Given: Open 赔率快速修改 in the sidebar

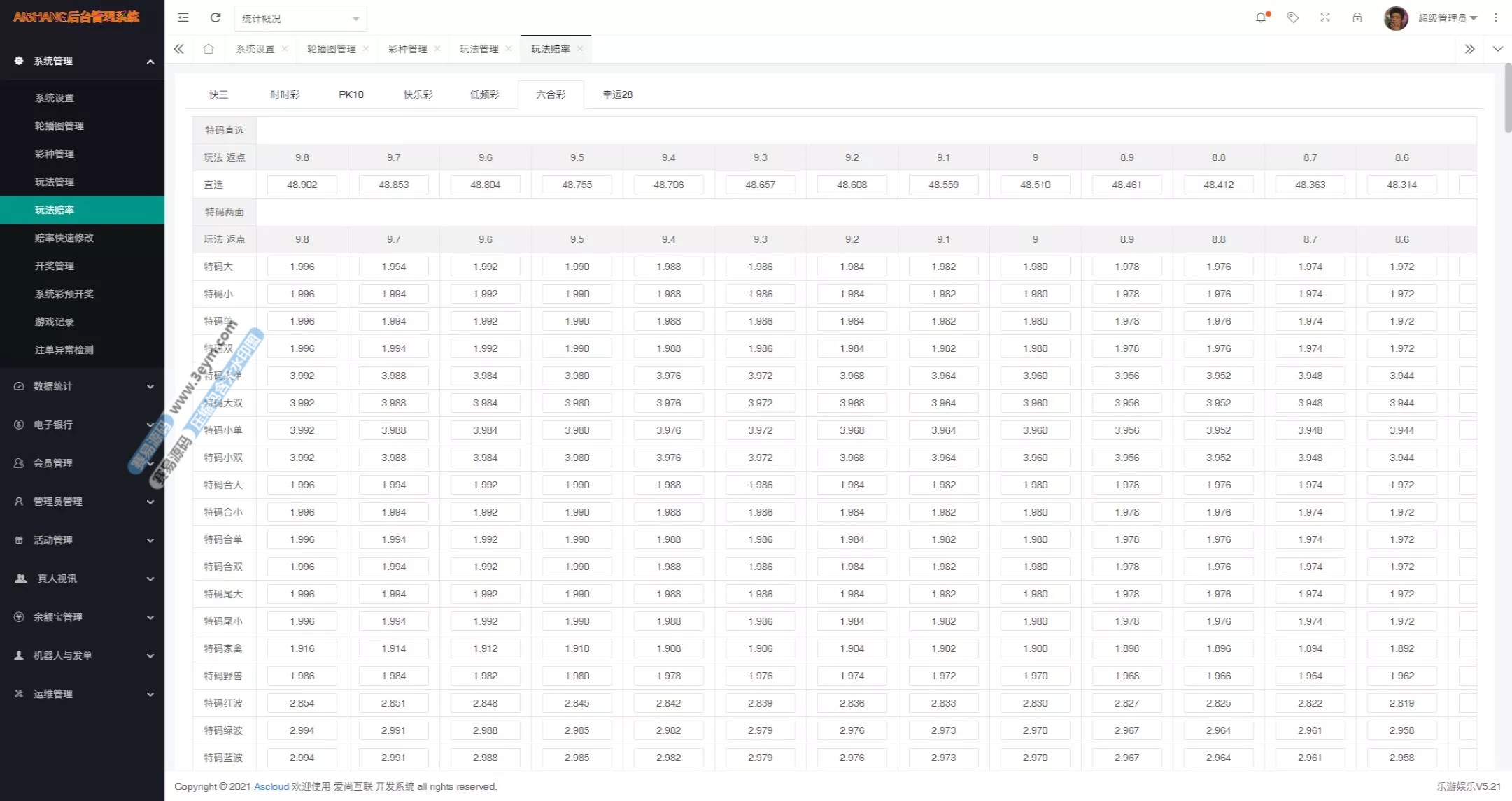Looking at the screenshot, I should (64, 238).
